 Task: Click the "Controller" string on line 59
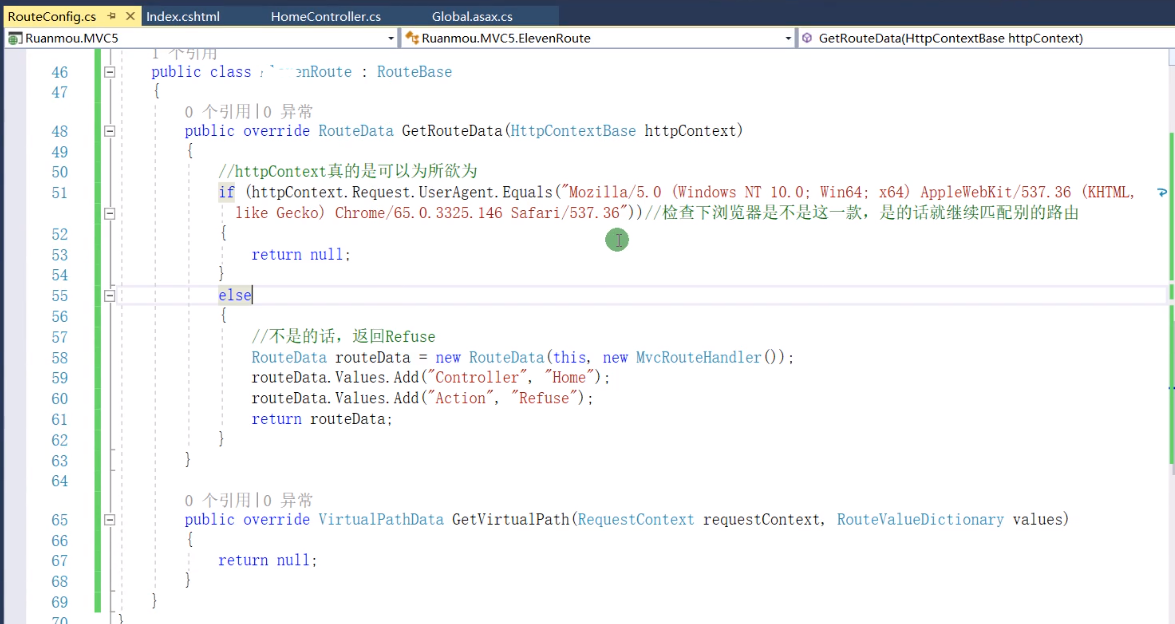[x=477, y=378]
